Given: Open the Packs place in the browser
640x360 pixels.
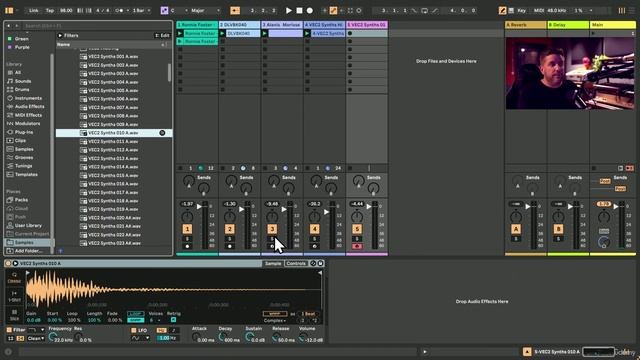Looking at the screenshot, I should point(21,200).
